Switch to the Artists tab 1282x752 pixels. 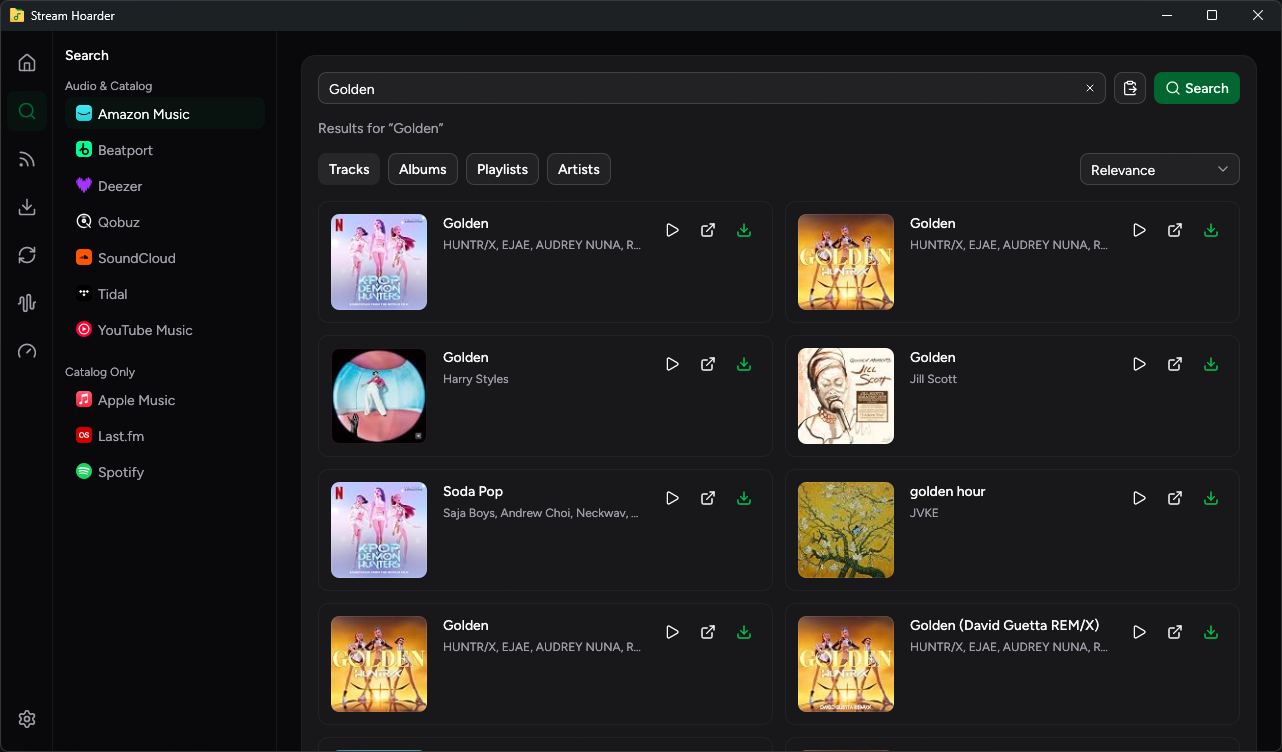(579, 169)
